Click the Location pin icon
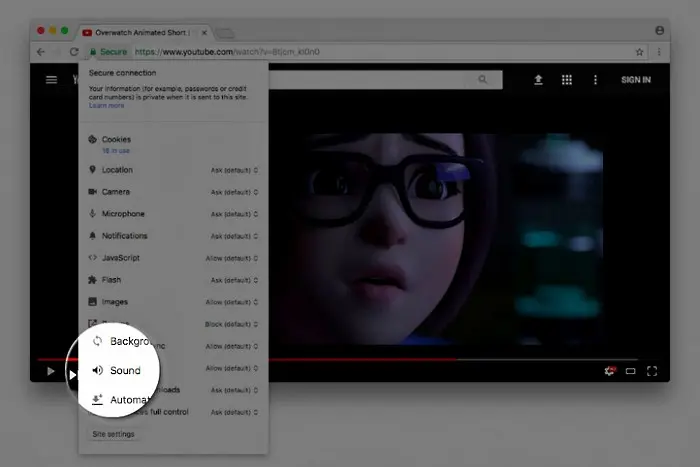The width and height of the screenshot is (700, 467). [x=92, y=170]
